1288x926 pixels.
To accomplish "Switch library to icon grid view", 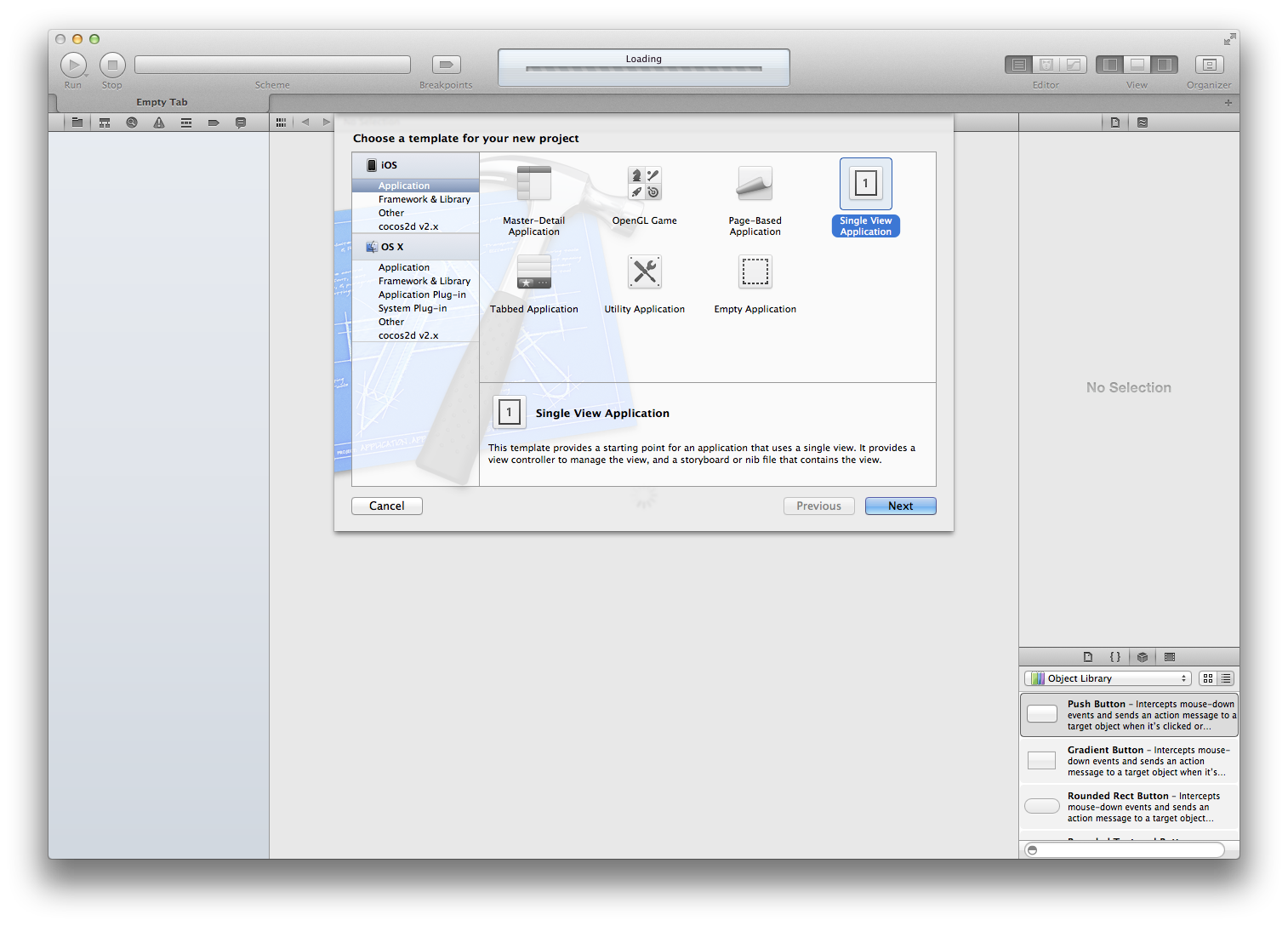I will point(1208,678).
